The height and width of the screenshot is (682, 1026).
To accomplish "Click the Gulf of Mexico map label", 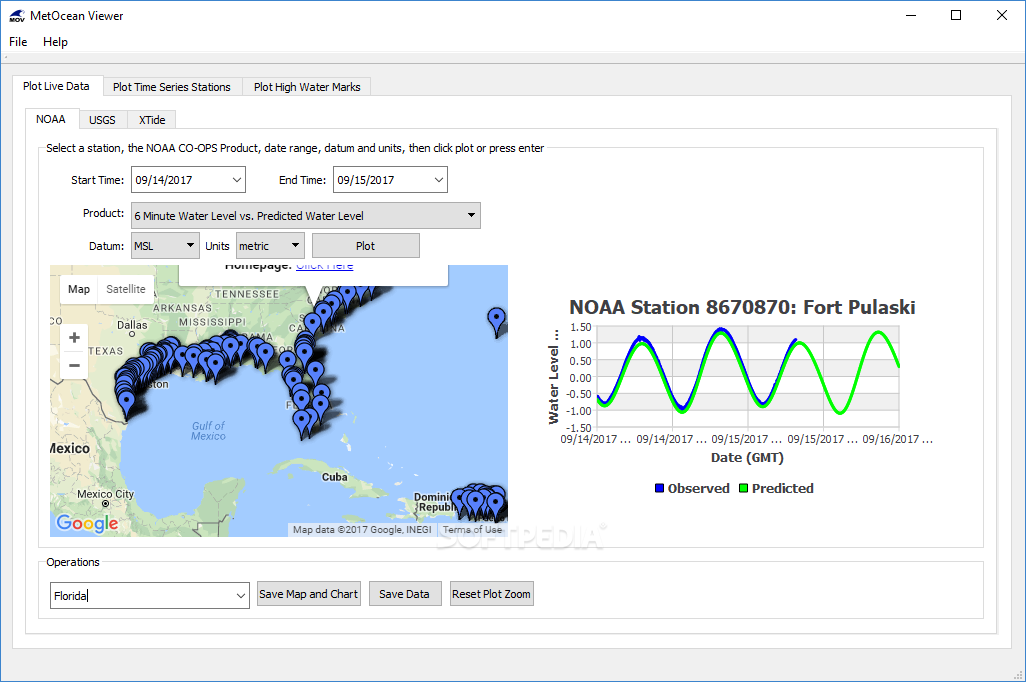I will [x=208, y=431].
